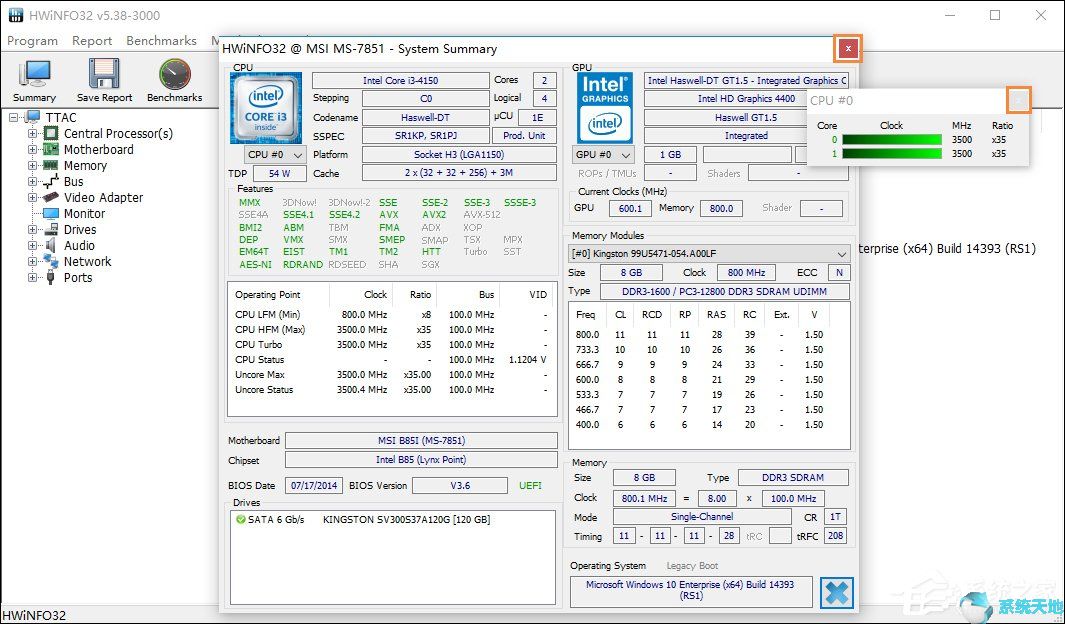The image size is (1065, 624).
Task: Click the BIOS Version V3.6 field
Action: [460, 485]
